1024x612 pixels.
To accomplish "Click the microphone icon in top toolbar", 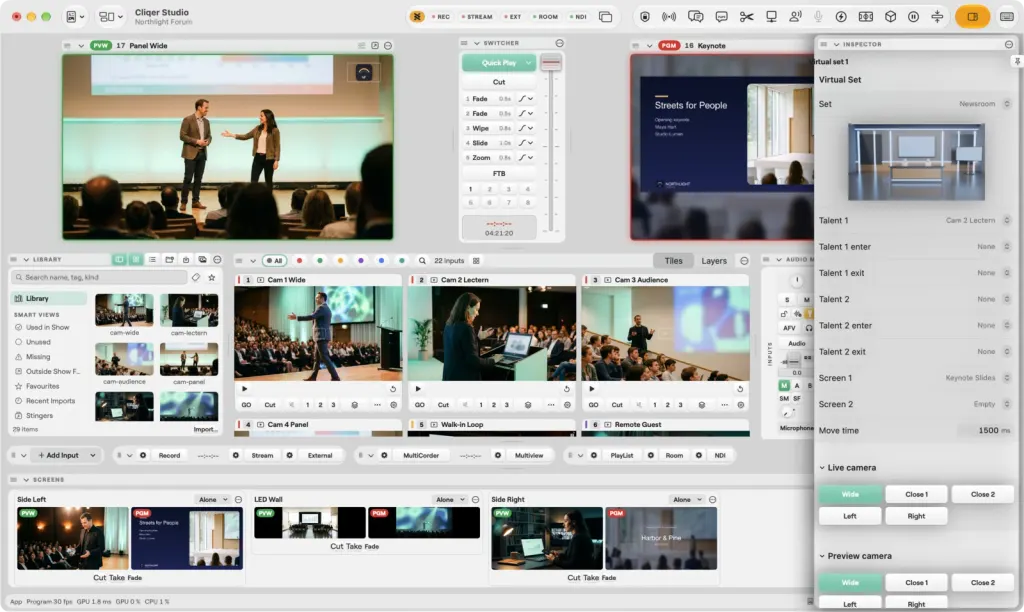I will [818, 17].
